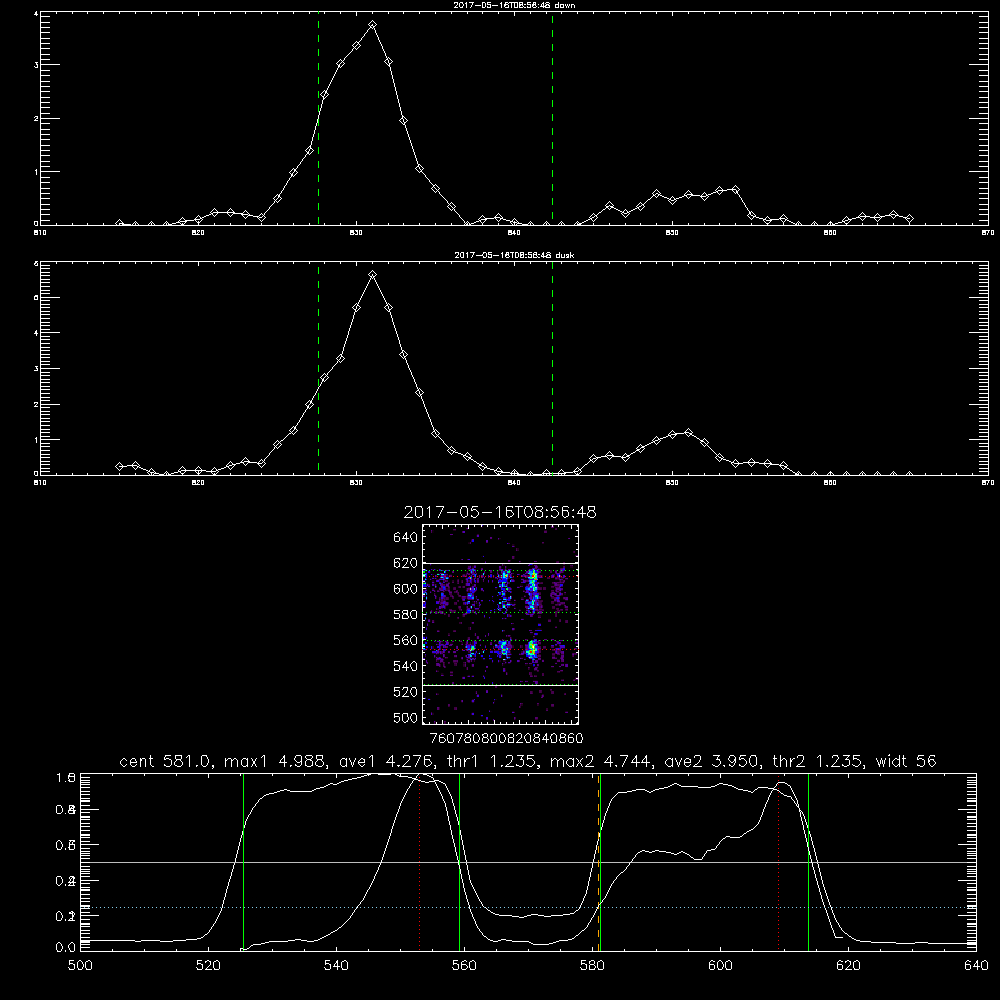Select the "thr2 1.235" statistic
The width and height of the screenshot is (1000, 1000).
click(817, 761)
